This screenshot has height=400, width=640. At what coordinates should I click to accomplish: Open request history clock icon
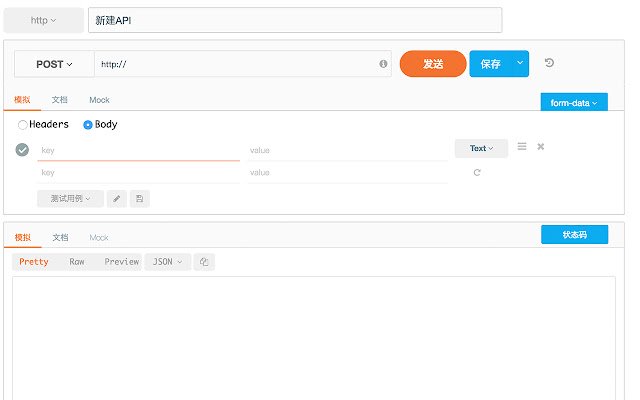click(x=549, y=63)
